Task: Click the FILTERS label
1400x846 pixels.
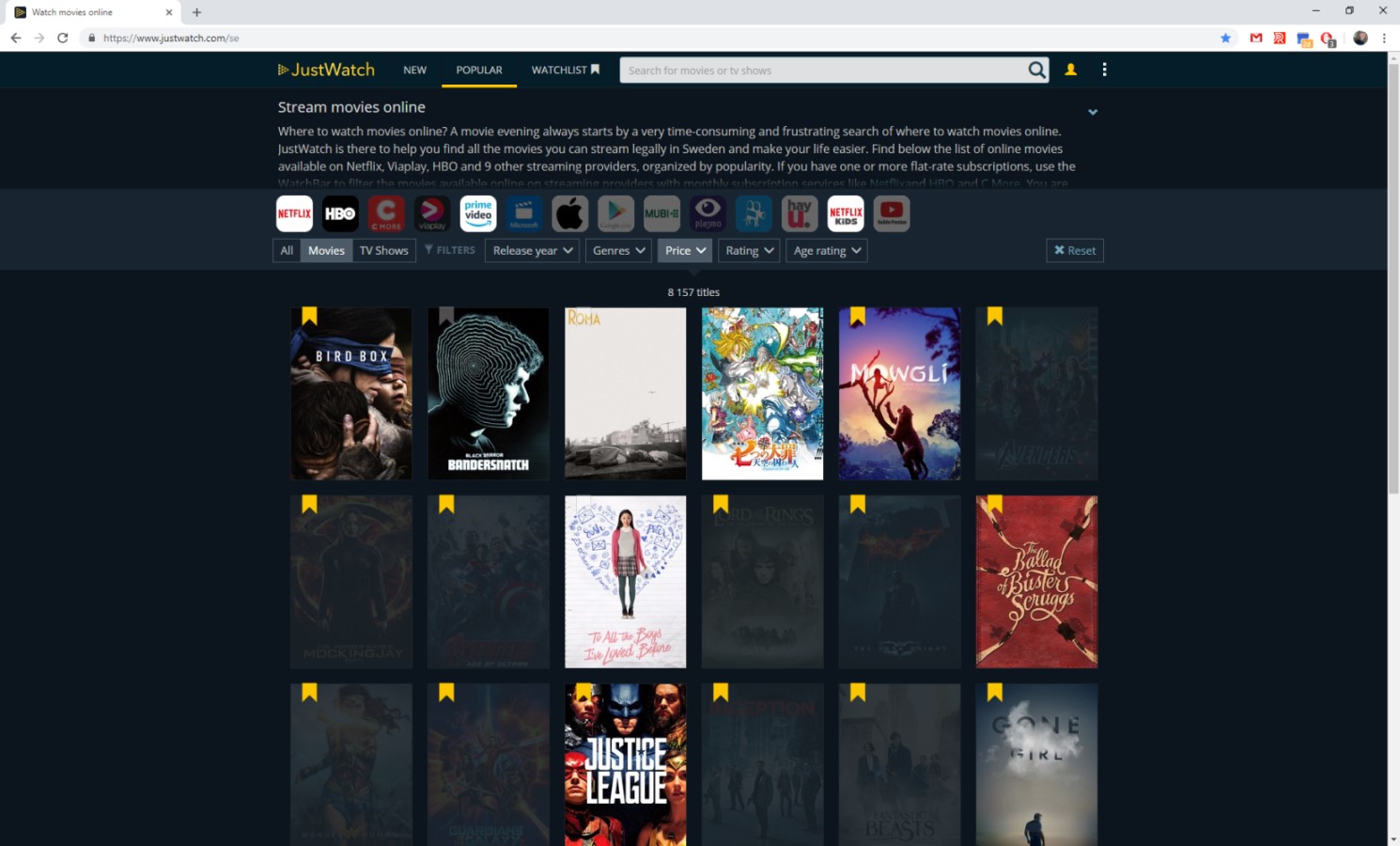Action: [449, 250]
